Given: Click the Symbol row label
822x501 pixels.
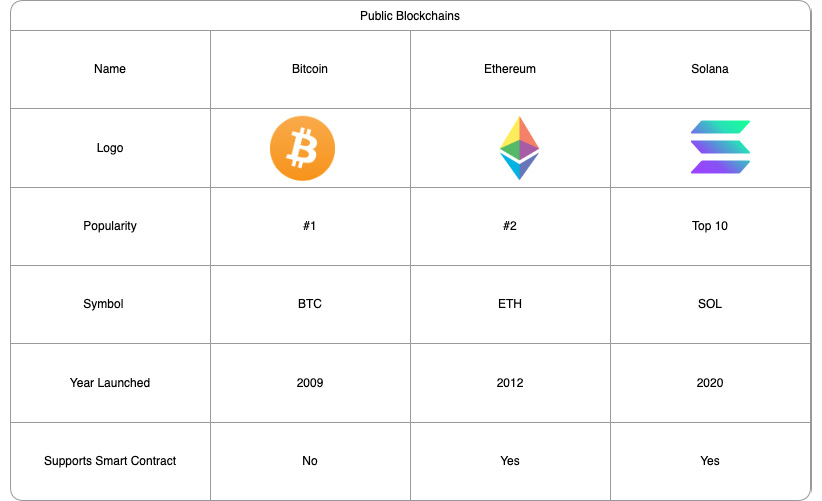Looking at the screenshot, I should pyautogui.click(x=104, y=304).
